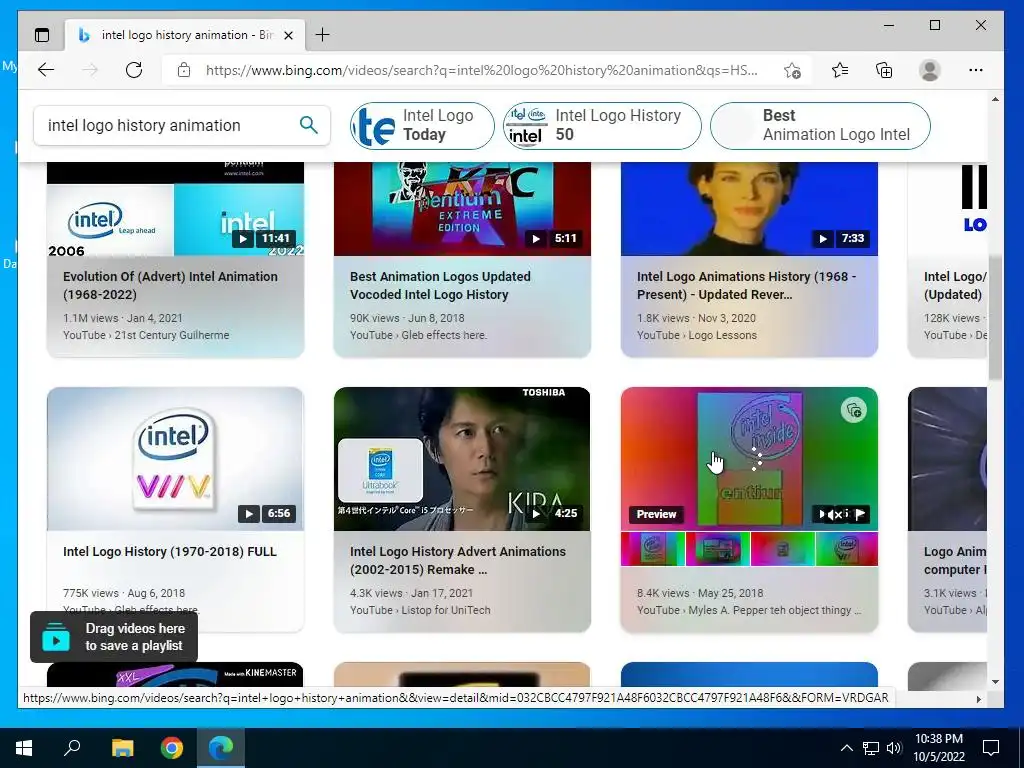The width and height of the screenshot is (1024, 768).
Task: Play the 7:33 thumbnail showing a woman
Action: [x=749, y=209]
